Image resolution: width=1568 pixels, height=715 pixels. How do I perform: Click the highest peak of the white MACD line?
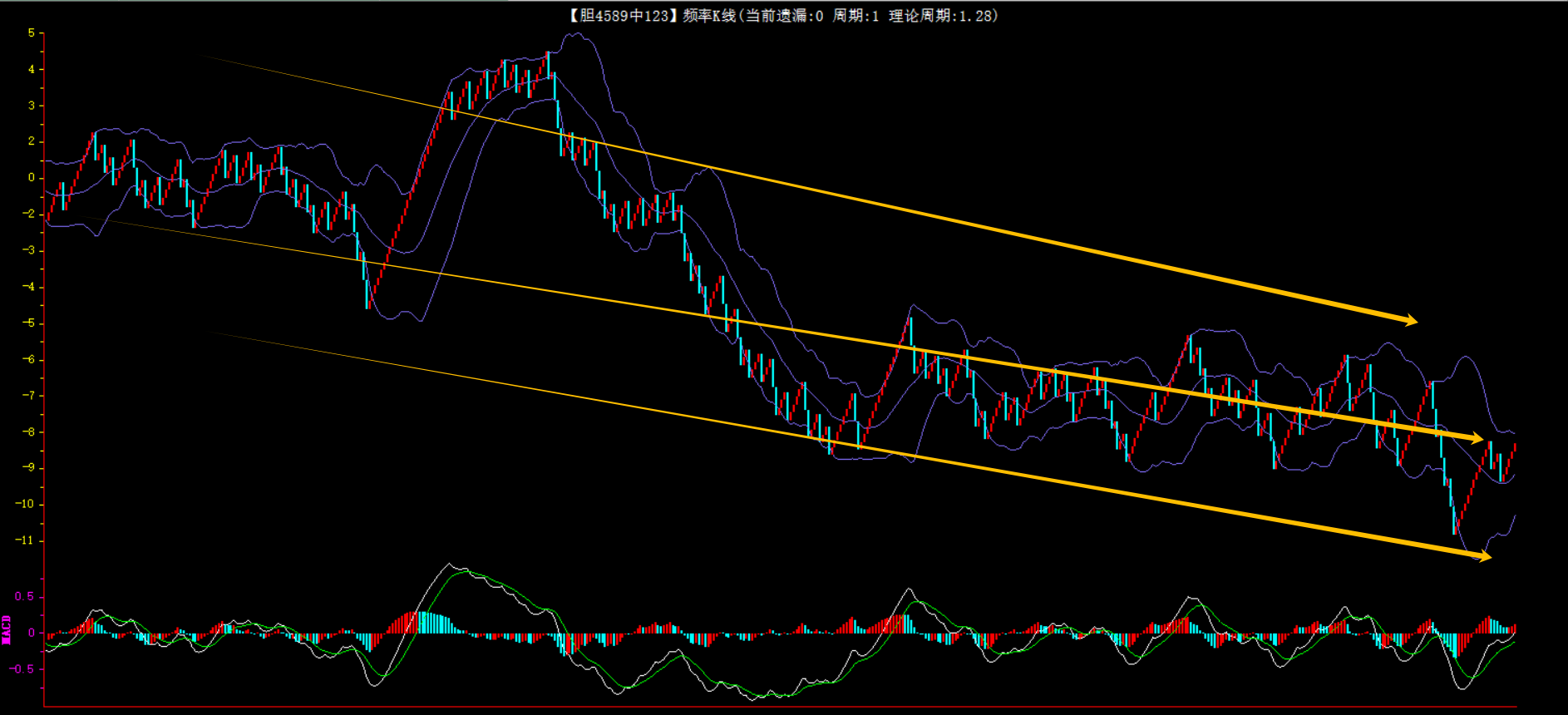451,565
